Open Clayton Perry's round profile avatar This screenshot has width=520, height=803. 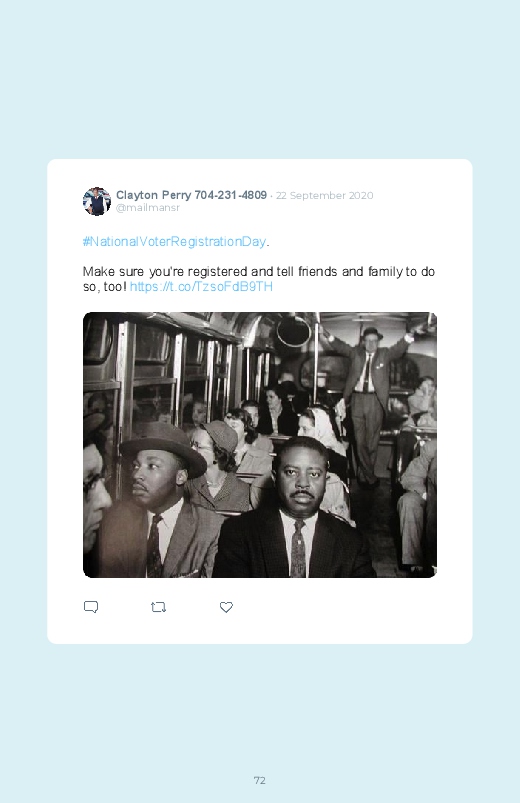point(97,201)
